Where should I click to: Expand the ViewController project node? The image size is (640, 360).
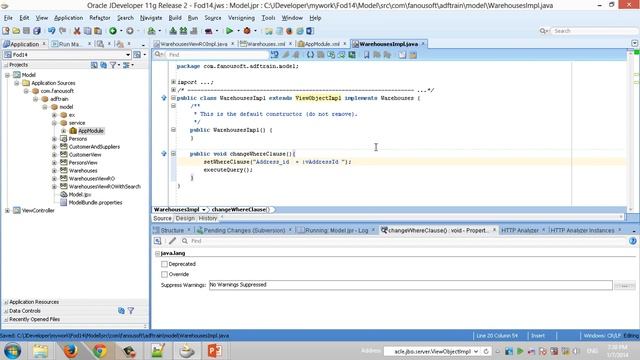pyautogui.click(x=7, y=211)
